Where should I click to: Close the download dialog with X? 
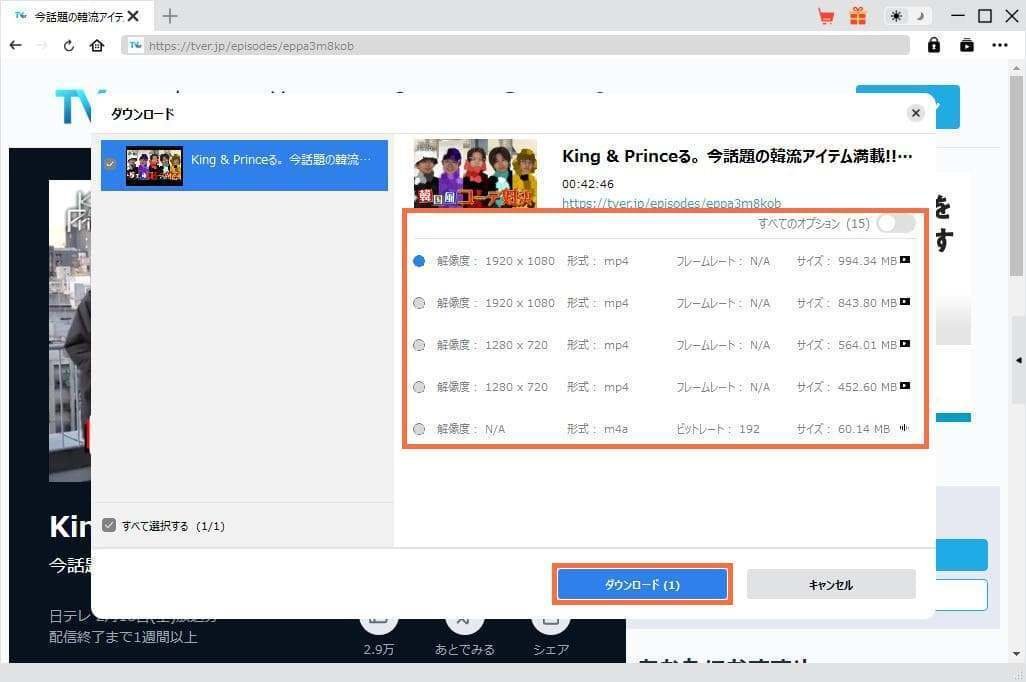click(x=915, y=113)
